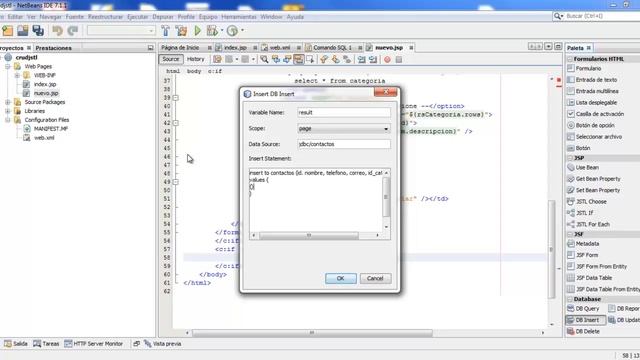Expand the WEB-INF folder node

(x=17, y=76)
